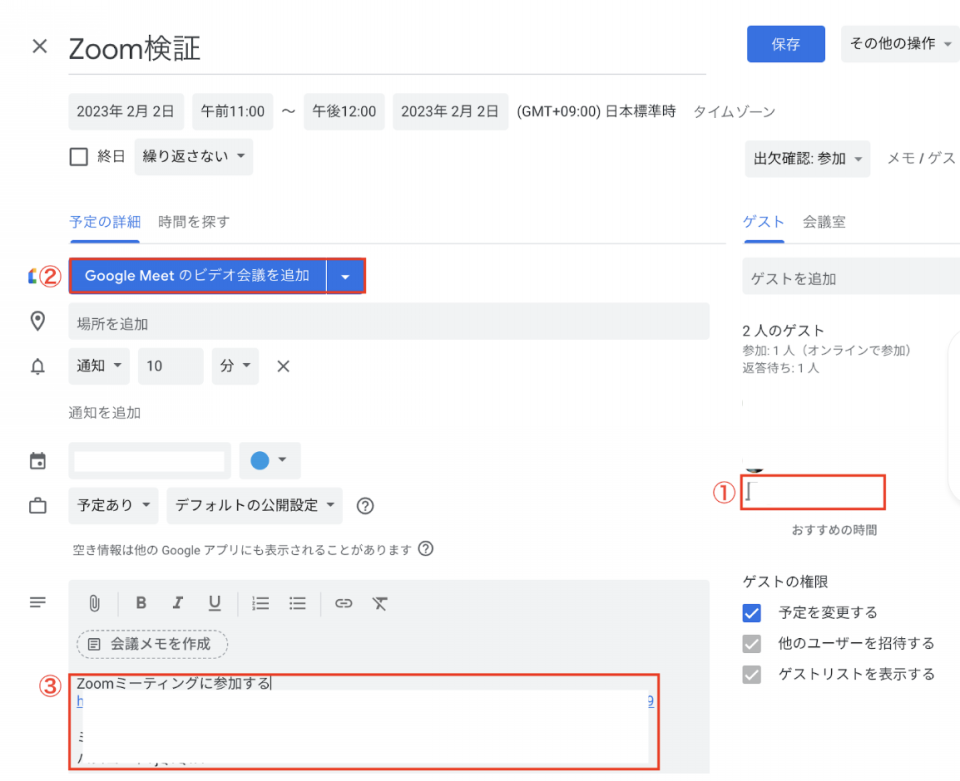This screenshot has height=781, width=960.
Task: Attach a file using paperclip icon
Action: pos(94,603)
